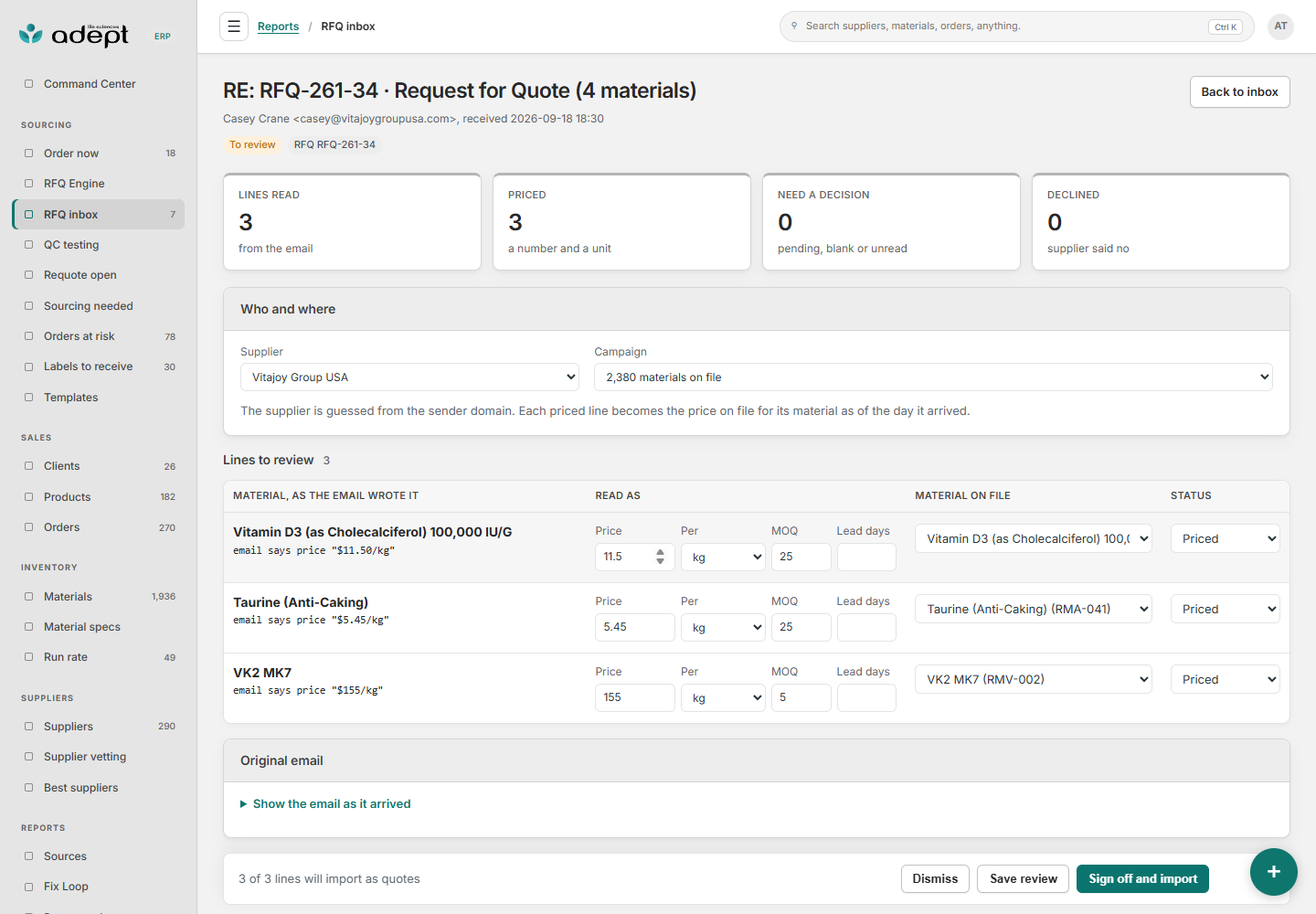
Task: Click the Sign off and import button
Action: point(1142,879)
